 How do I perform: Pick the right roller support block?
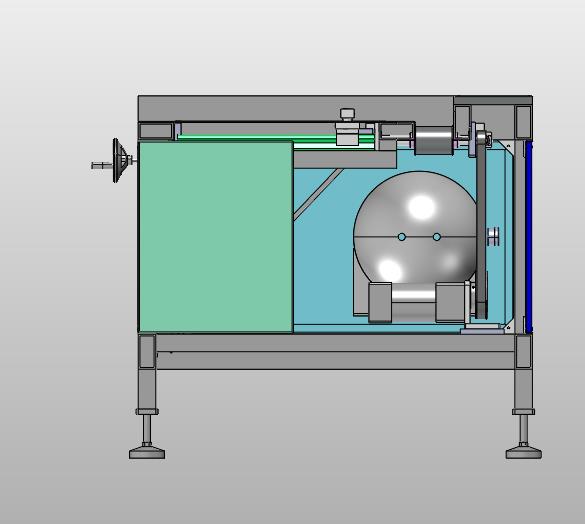[x=450, y=302]
